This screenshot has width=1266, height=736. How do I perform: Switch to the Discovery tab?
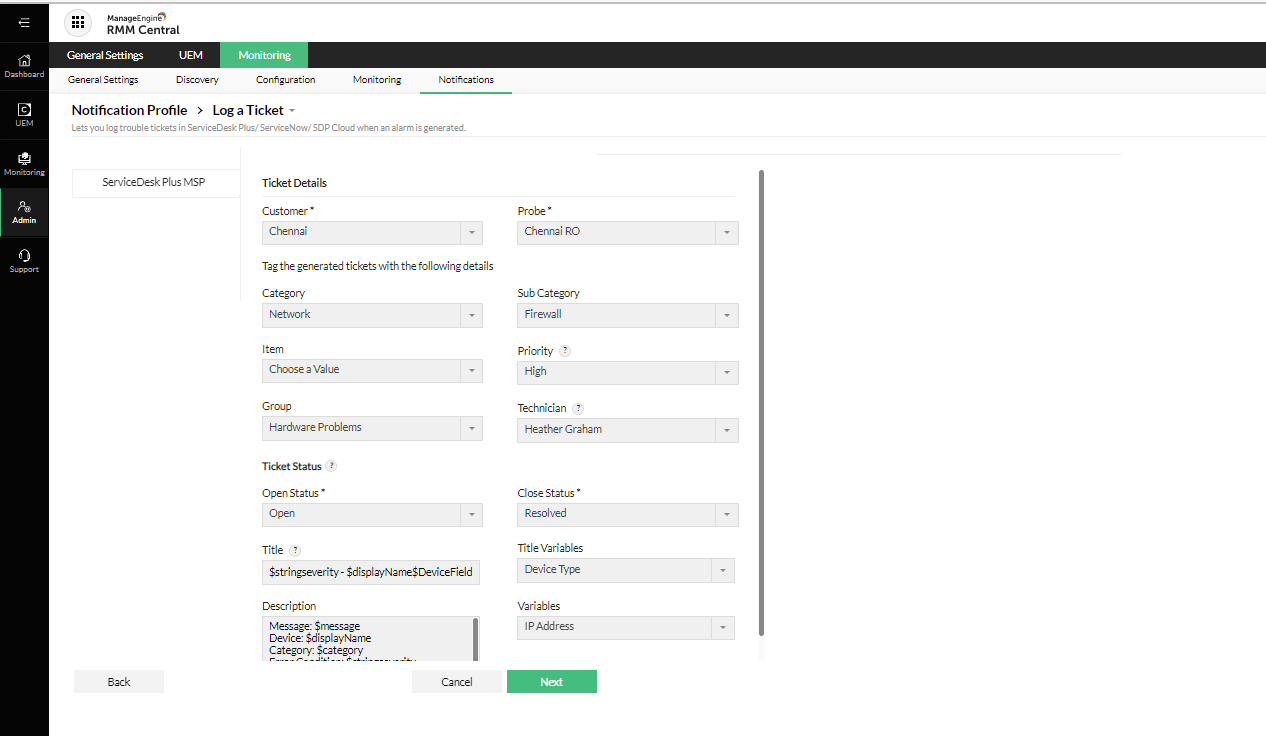[196, 79]
